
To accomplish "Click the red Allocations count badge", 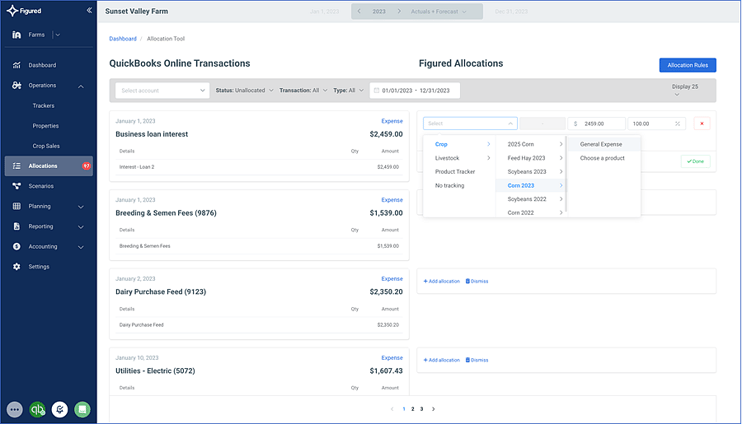I will pyautogui.click(x=86, y=166).
